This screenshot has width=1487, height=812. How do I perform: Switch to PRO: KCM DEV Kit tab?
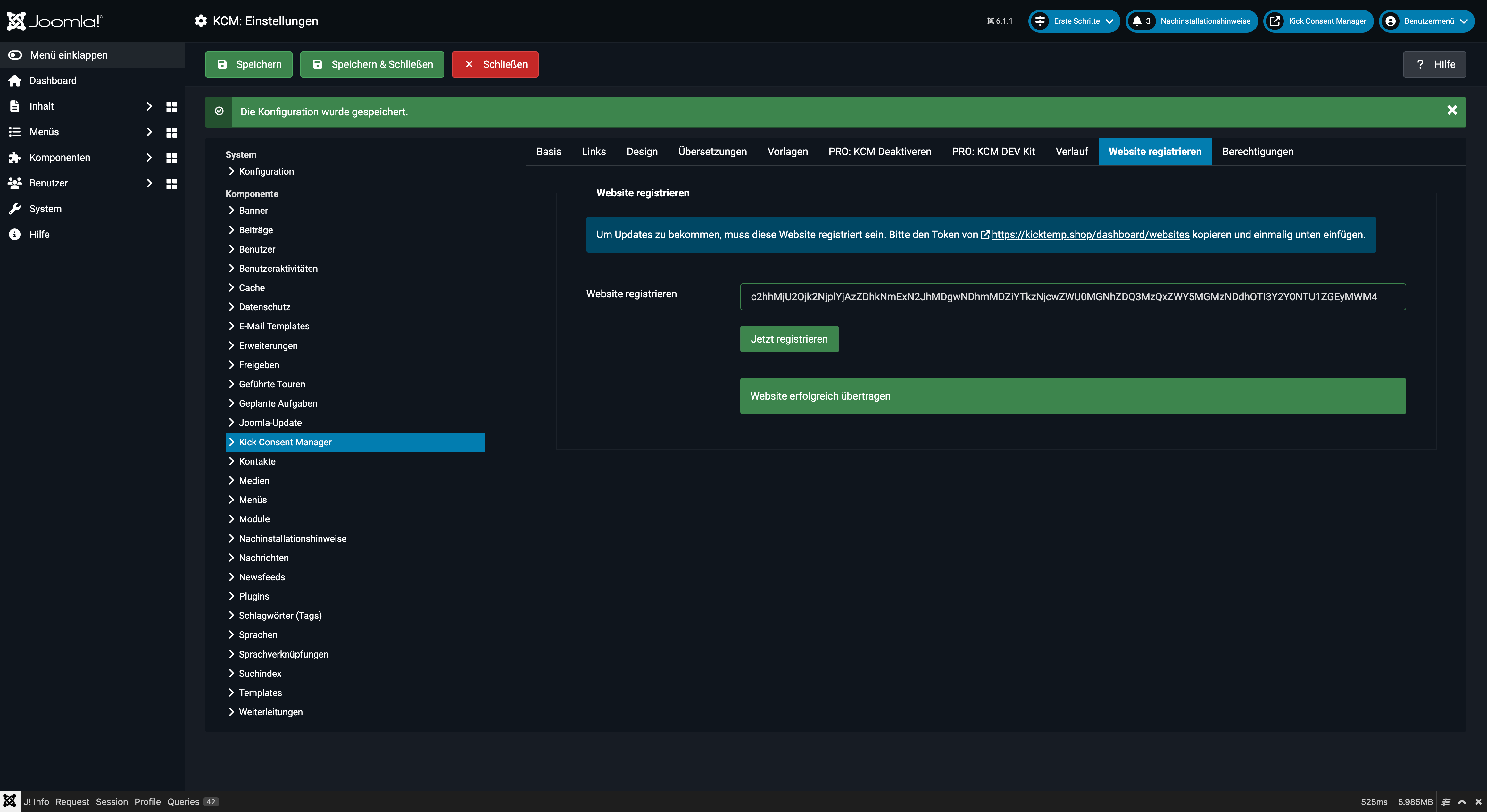pyautogui.click(x=993, y=152)
